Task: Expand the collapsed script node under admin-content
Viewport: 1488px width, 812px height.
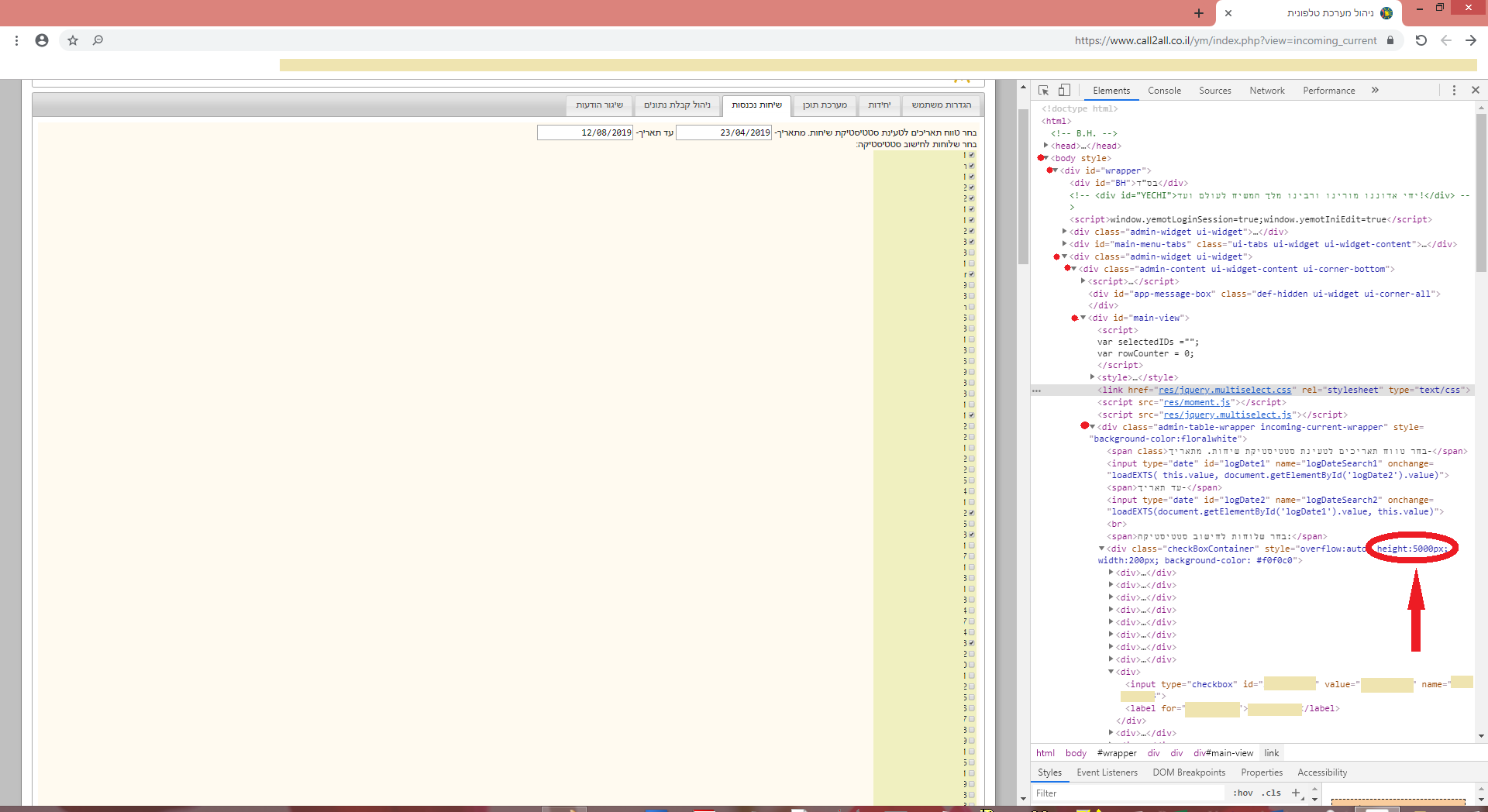Action: (1083, 281)
